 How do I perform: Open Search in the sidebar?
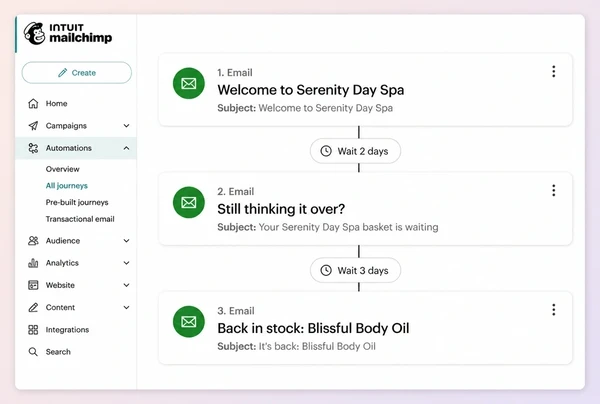[x=58, y=352]
